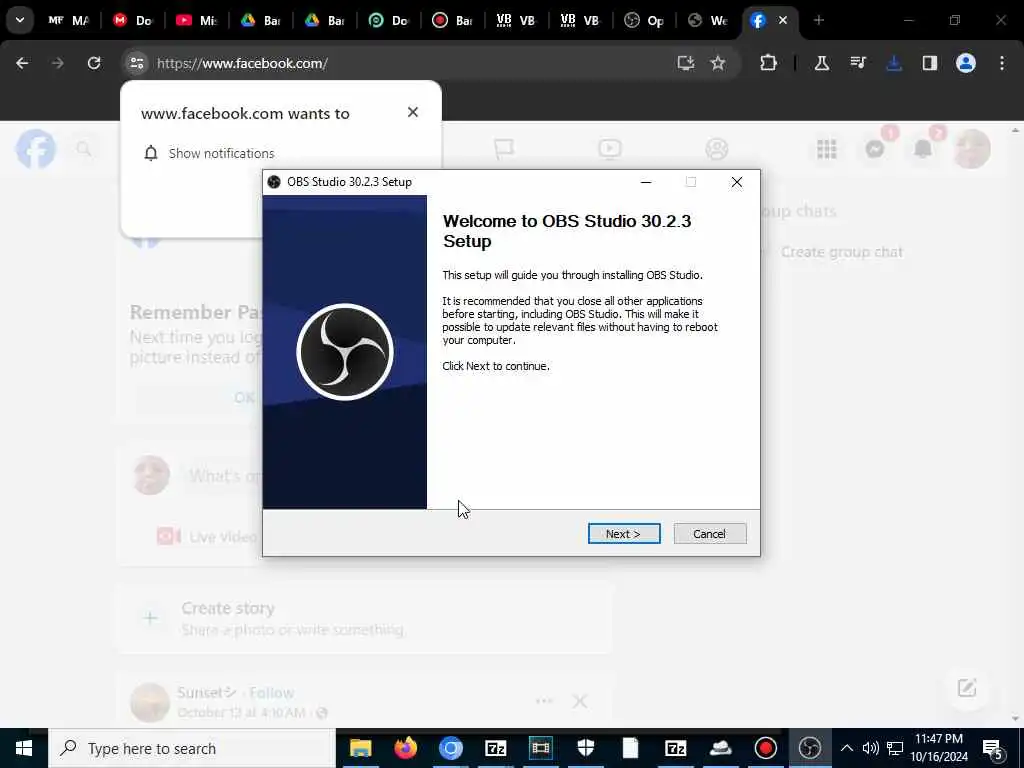Viewport: 1024px width, 768px height.
Task: Switch to first VB tab
Action: (515, 20)
